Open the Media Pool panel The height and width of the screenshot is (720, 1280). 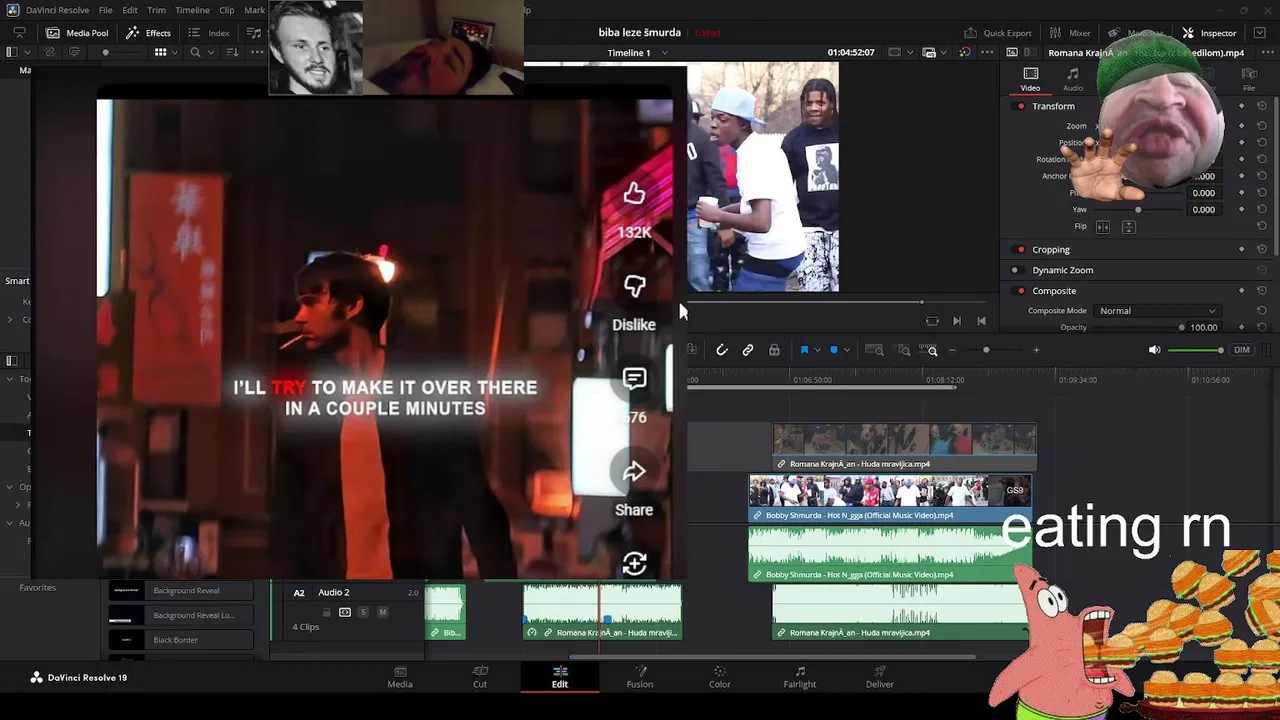pyautogui.click(x=77, y=33)
